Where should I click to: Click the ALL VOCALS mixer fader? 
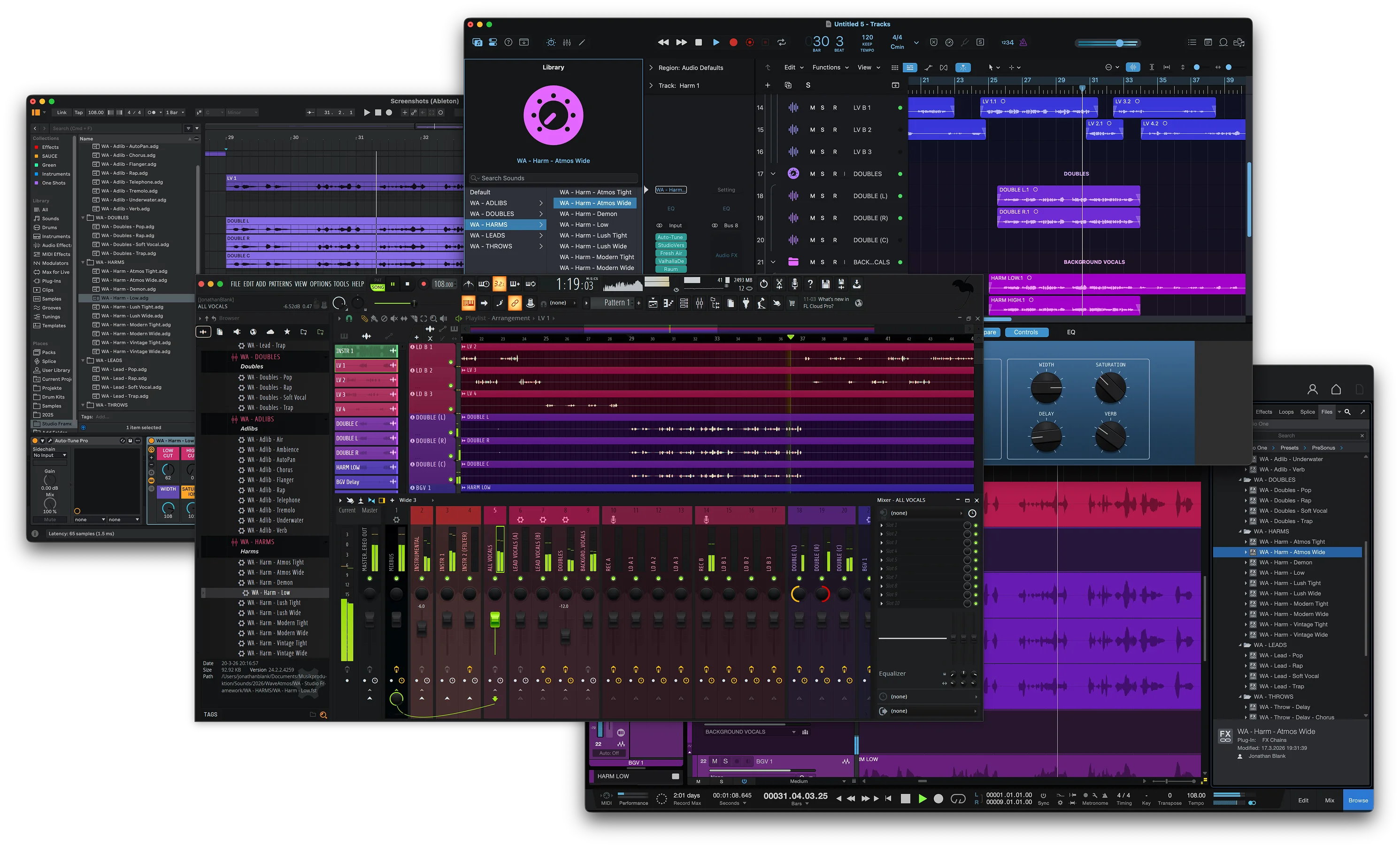(494, 620)
